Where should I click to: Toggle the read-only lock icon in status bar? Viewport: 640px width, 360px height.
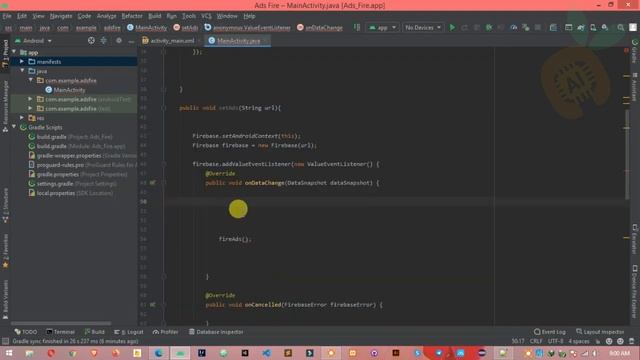click(x=598, y=341)
